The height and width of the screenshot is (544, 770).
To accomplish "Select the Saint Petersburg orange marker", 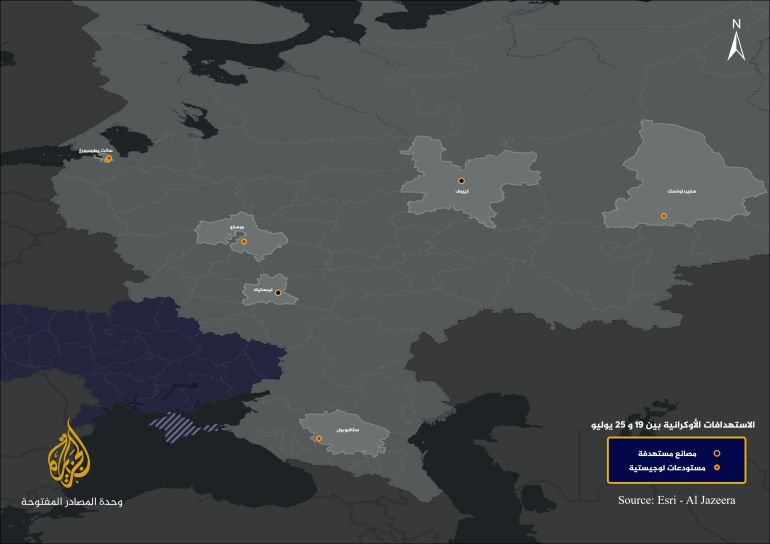I will pyautogui.click(x=109, y=159).
